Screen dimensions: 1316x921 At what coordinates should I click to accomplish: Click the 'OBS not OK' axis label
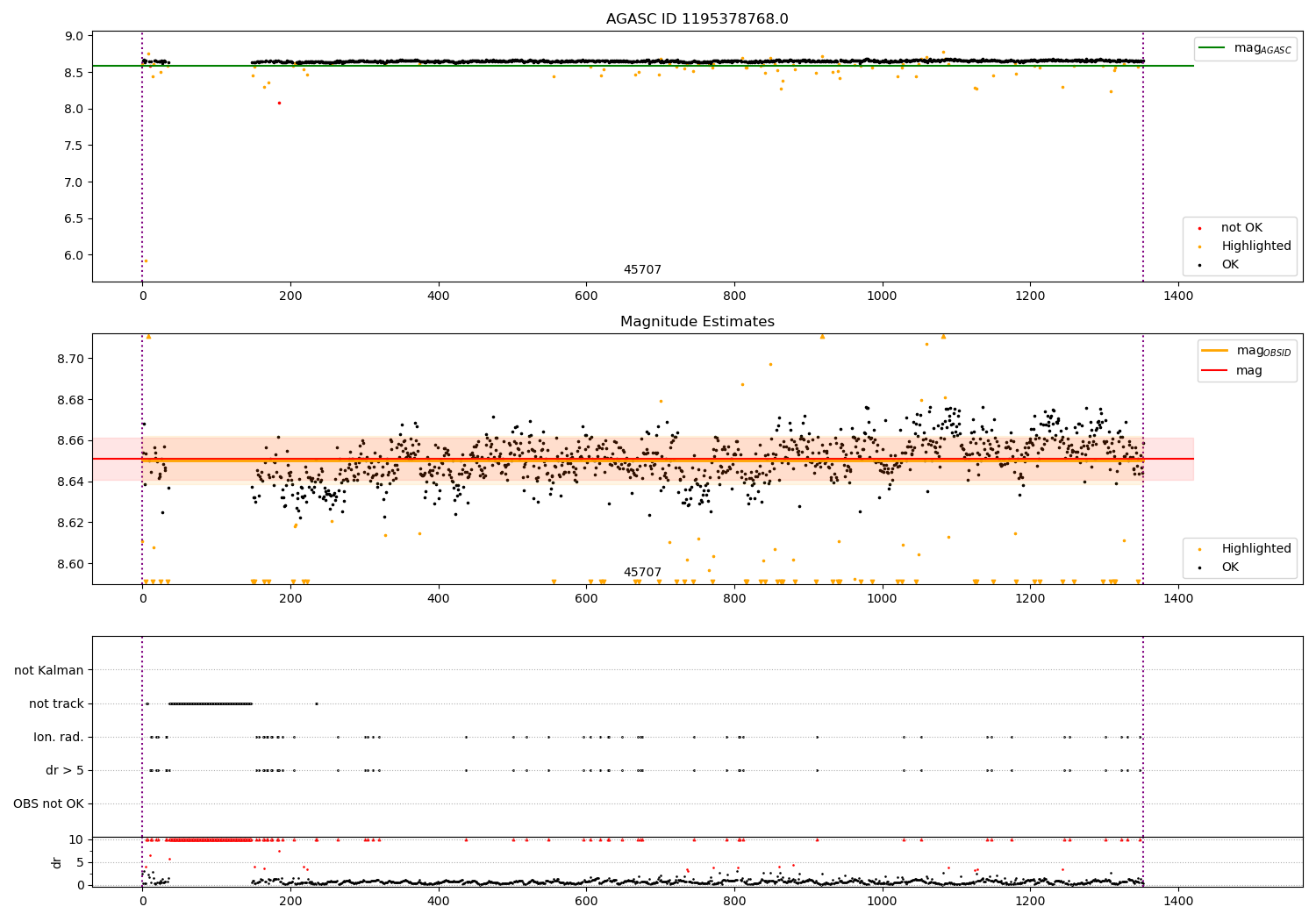tap(48, 804)
